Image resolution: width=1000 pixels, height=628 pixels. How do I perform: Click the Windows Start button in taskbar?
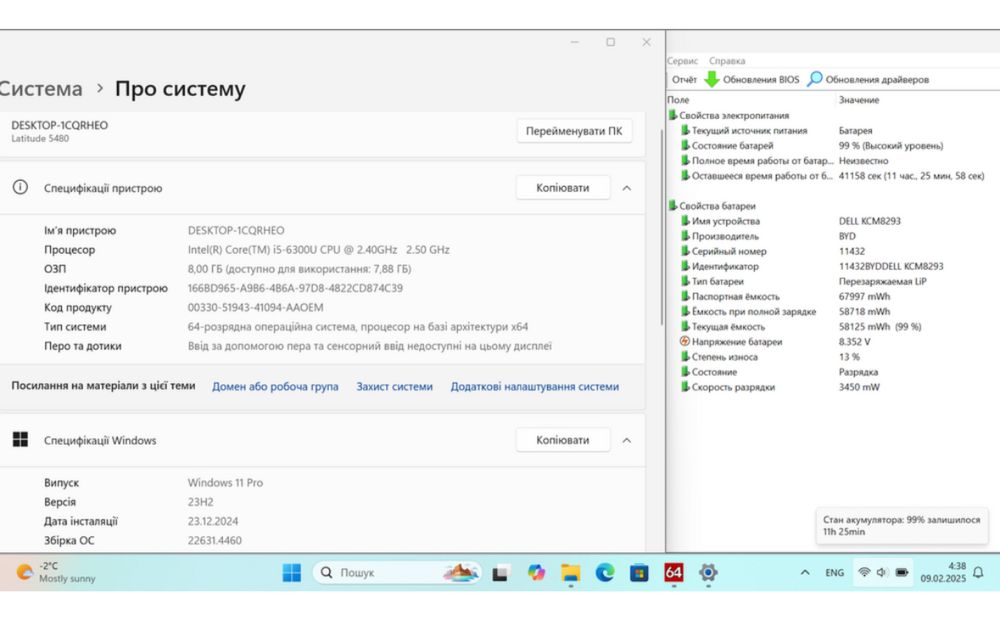[291, 573]
